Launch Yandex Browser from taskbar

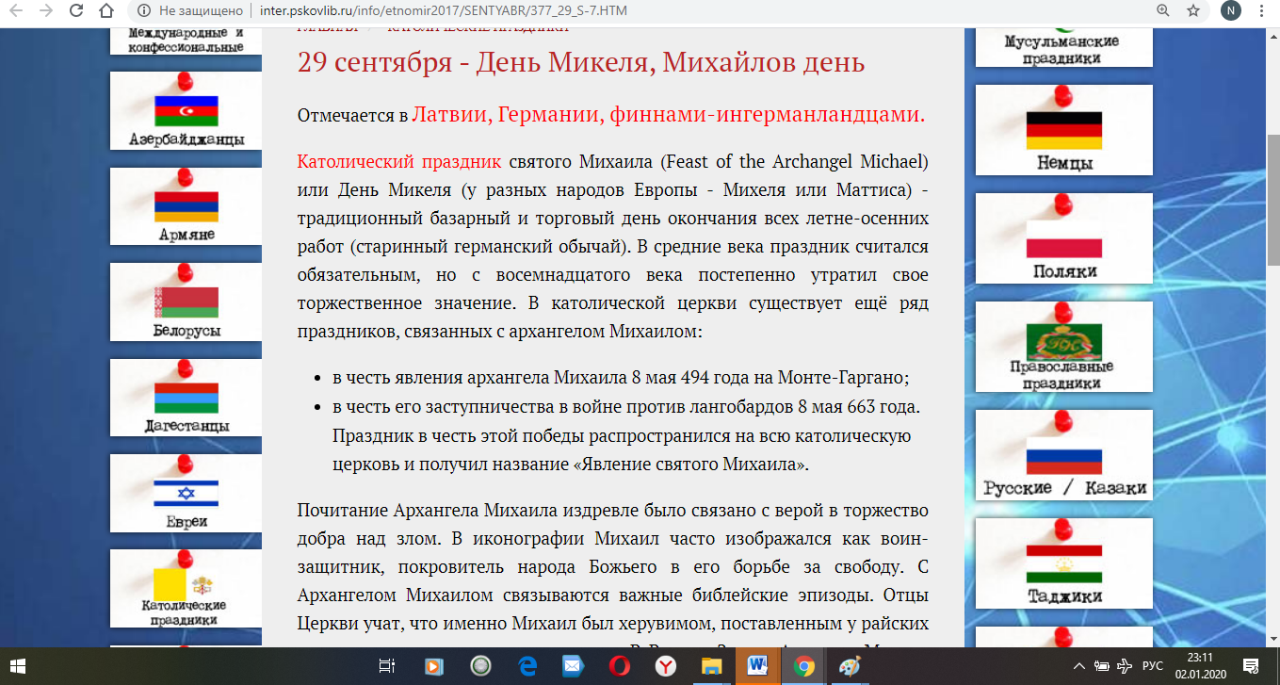click(666, 666)
